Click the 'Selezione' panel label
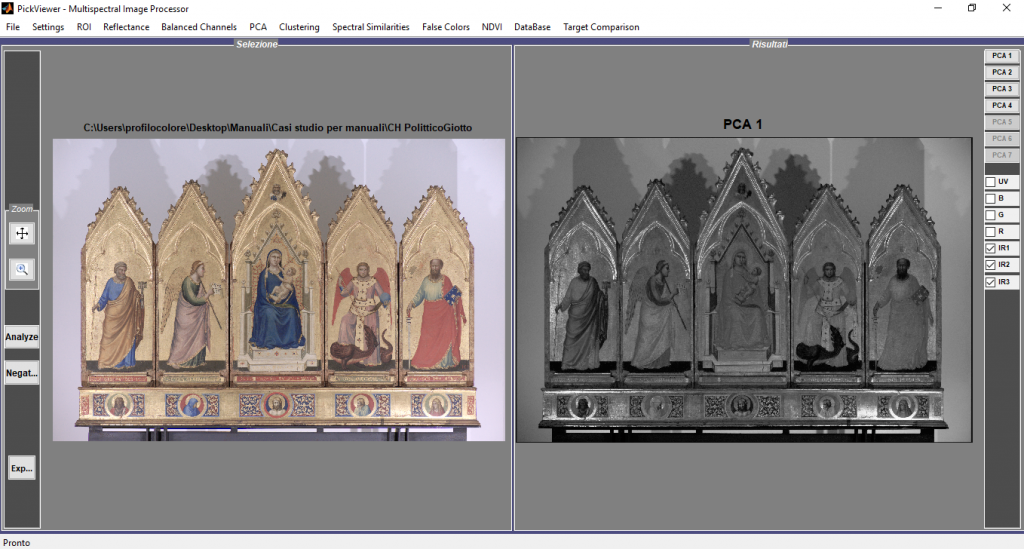This screenshot has height=549, width=1024. pyautogui.click(x=257, y=44)
